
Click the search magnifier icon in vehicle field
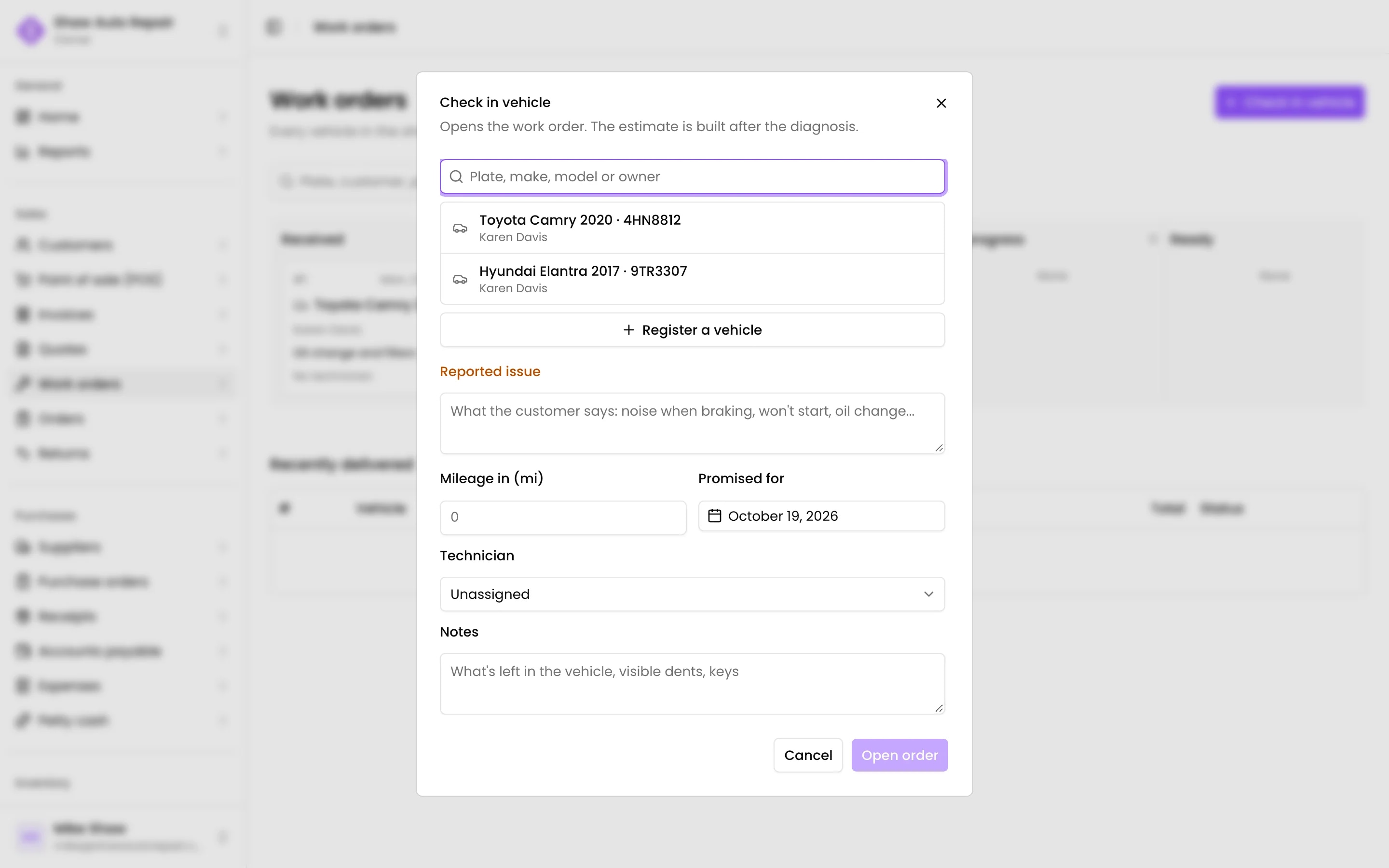tap(456, 176)
